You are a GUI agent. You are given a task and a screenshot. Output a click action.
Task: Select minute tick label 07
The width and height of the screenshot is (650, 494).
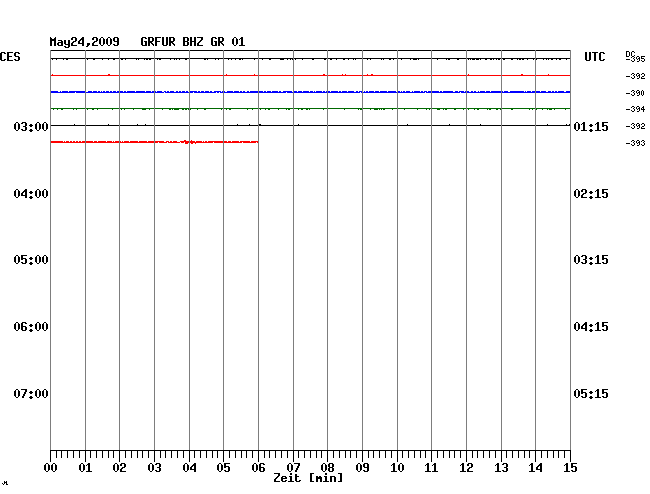(293, 468)
